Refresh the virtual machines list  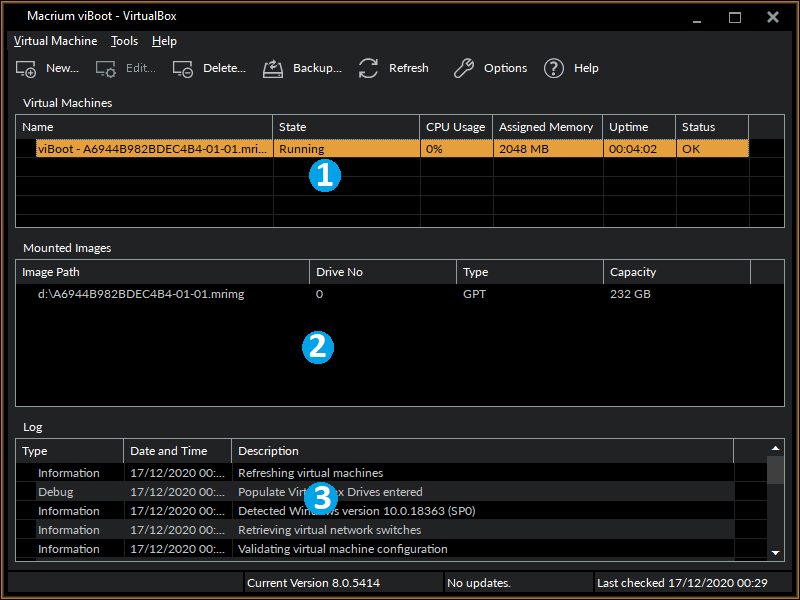coord(393,68)
